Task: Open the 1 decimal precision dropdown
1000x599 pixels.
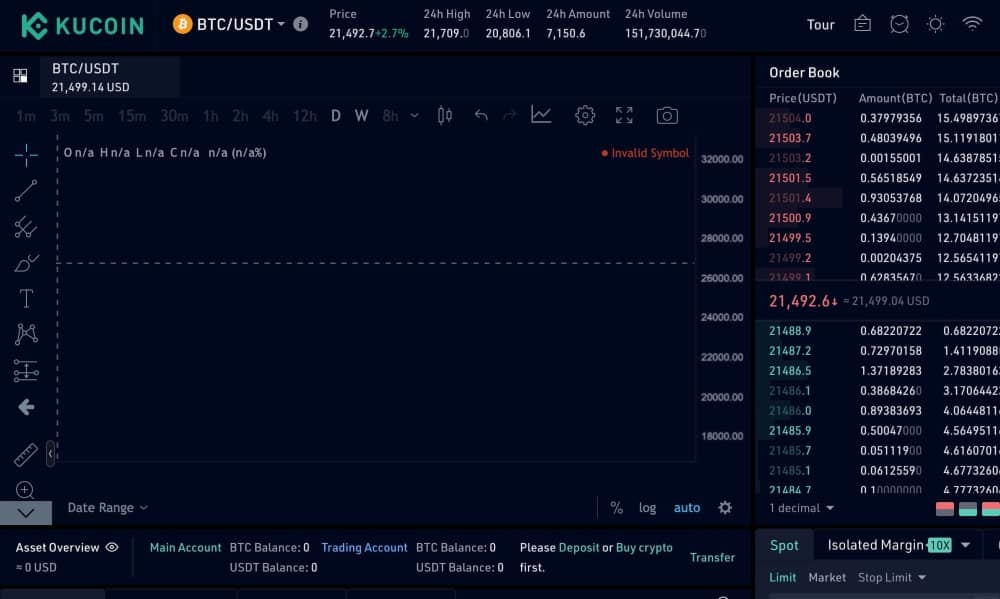Action: coord(802,508)
